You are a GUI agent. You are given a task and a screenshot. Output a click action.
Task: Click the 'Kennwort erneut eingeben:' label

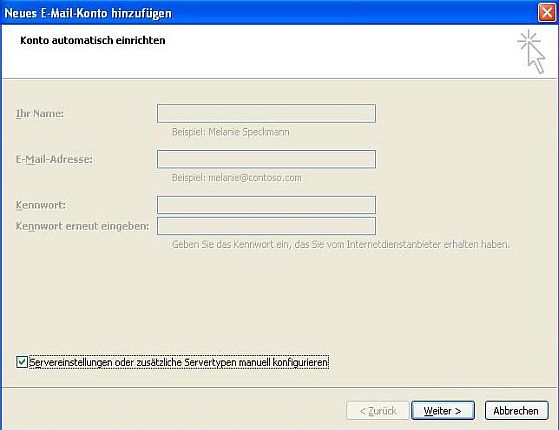pos(82,226)
